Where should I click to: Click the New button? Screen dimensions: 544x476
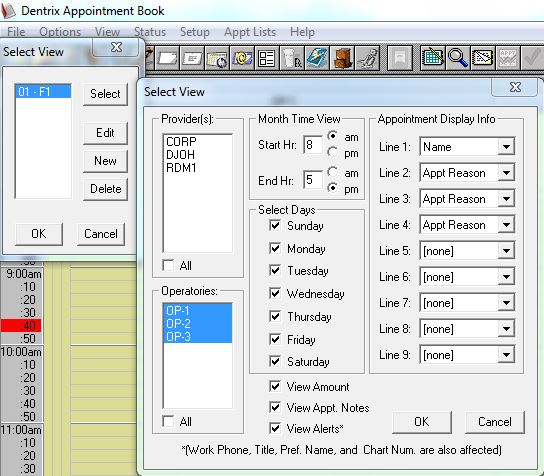tap(105, 161)
